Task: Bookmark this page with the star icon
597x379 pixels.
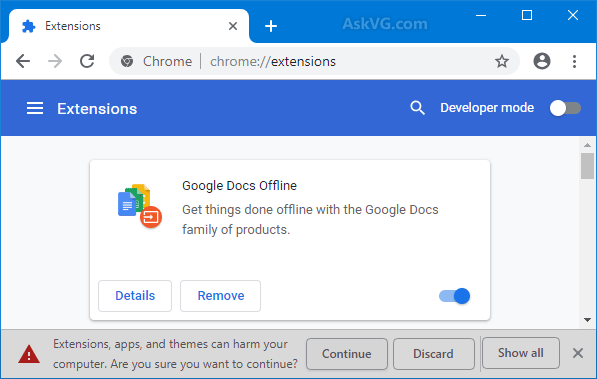Action: 502,61
